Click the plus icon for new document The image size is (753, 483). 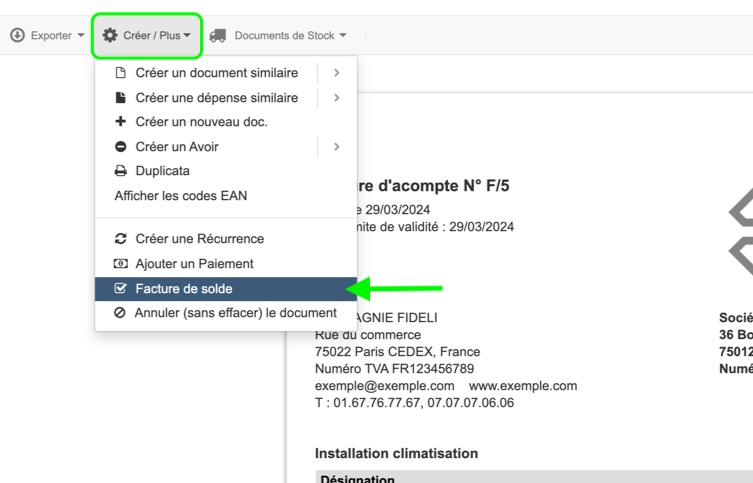coord(121,122)
